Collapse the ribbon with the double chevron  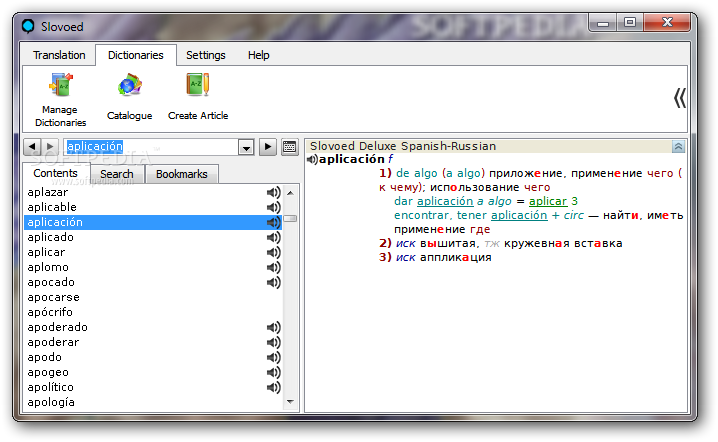(x=680, y=98)
